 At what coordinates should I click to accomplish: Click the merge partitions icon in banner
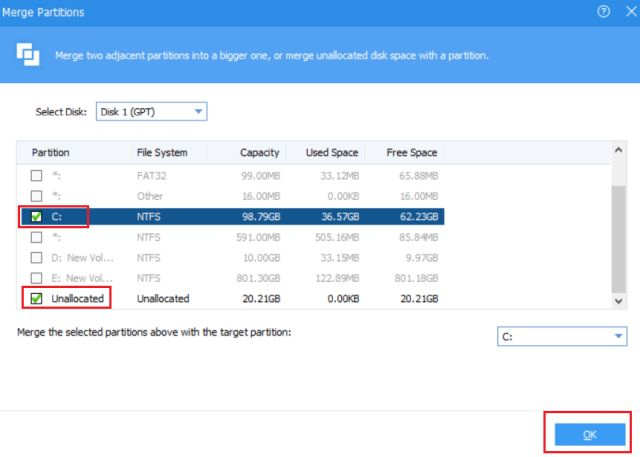tap(28, 54)
